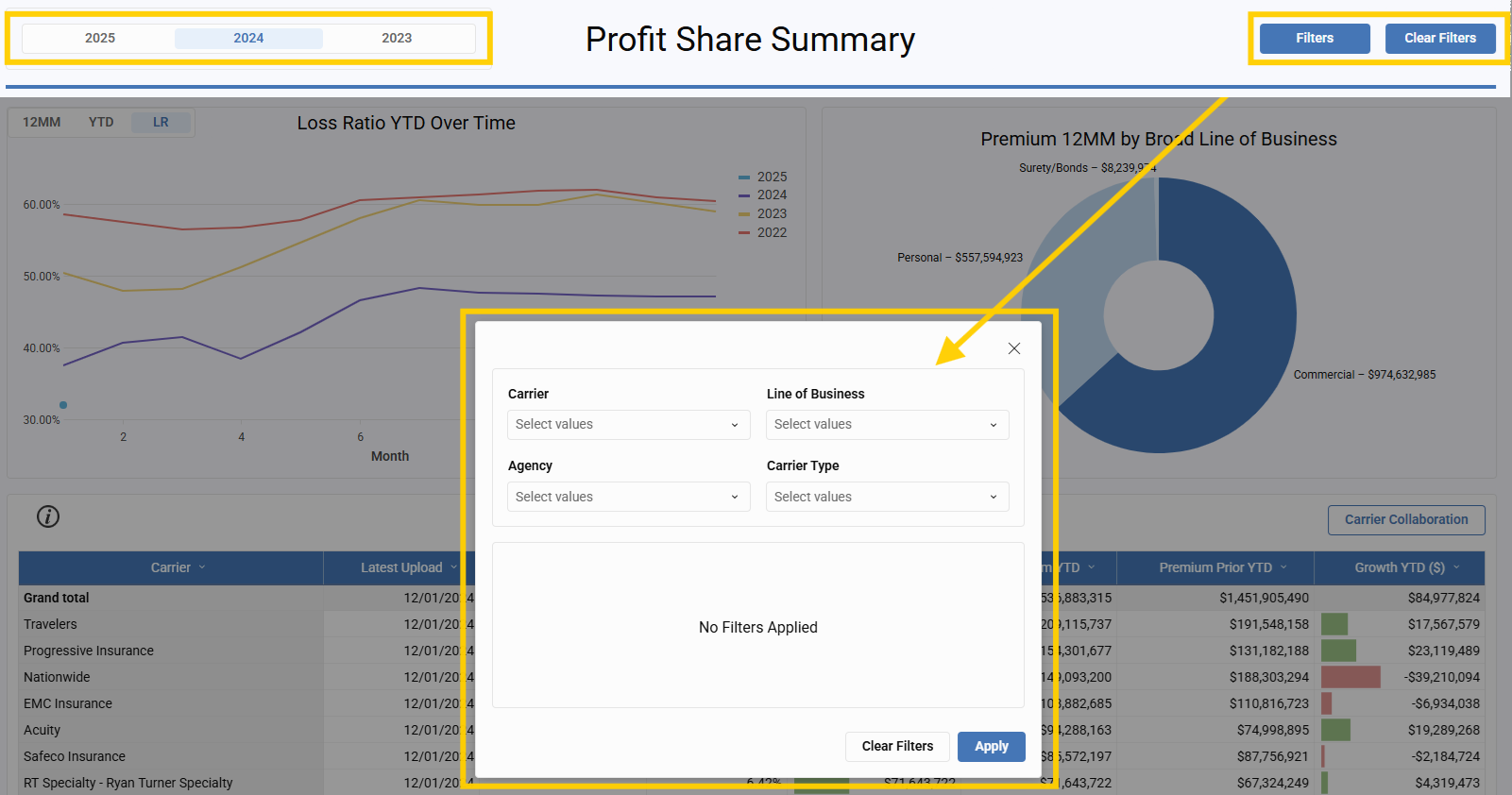The image size is (1512, 795).
Task: Open the Premium Prior YTD column chevron
Action: click(1283, 567)
